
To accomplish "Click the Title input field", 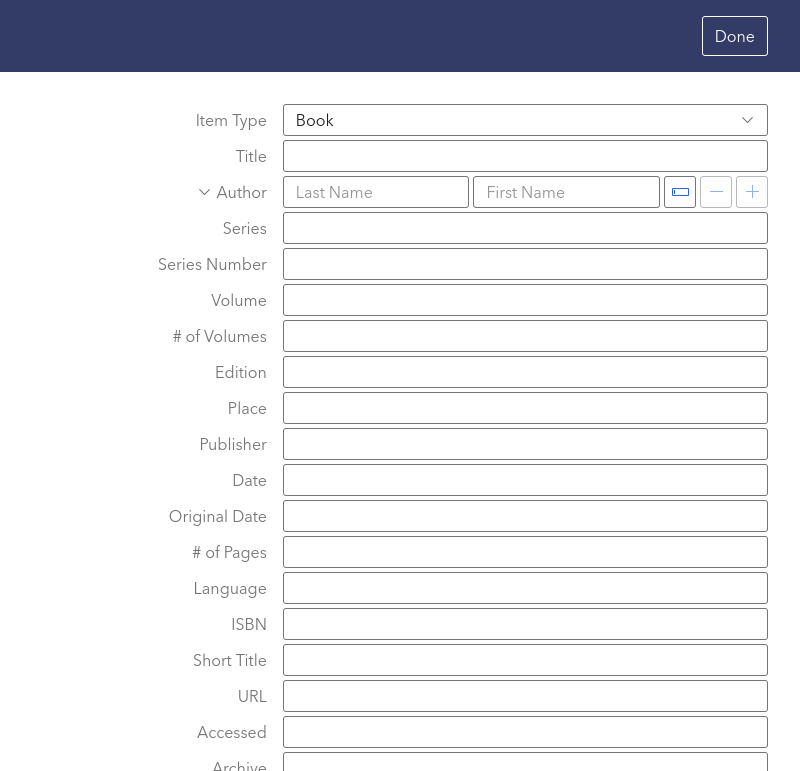I will [x=525, y=156].
